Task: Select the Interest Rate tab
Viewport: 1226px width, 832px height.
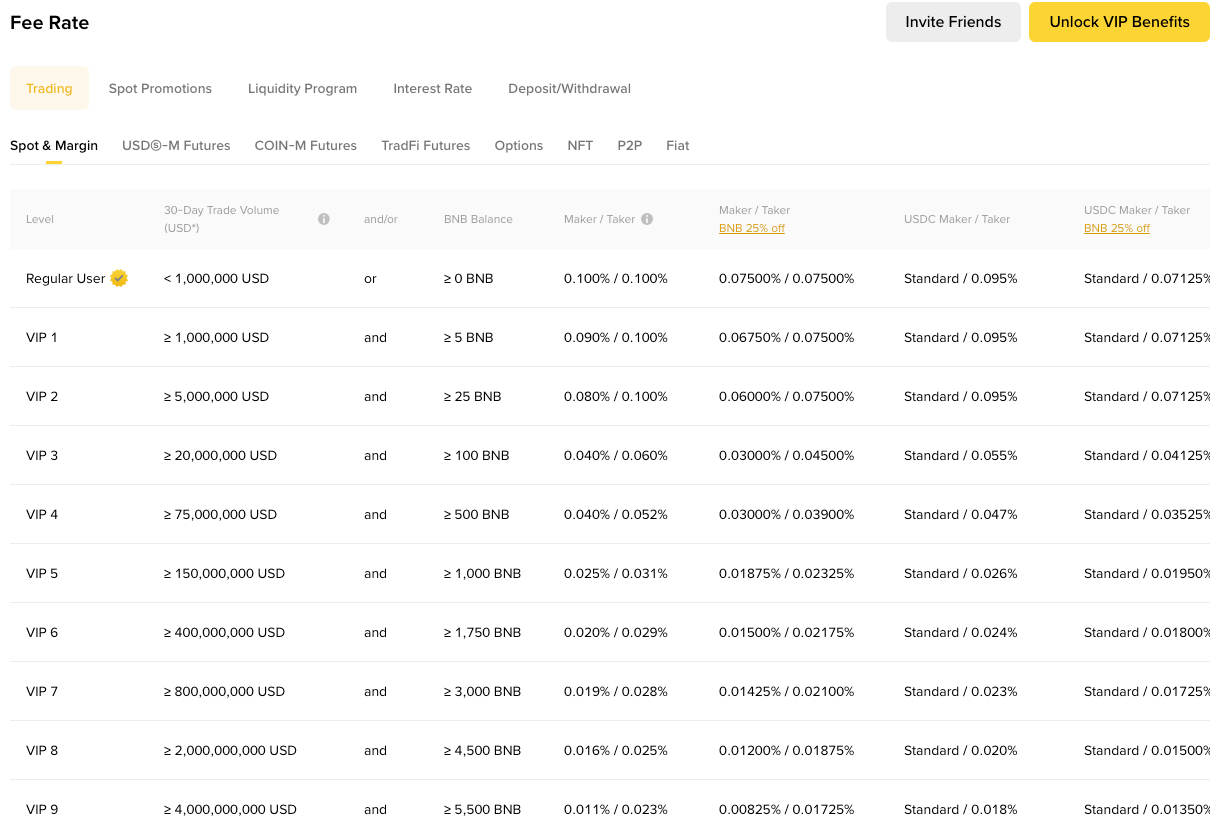Action: pos(432,89)
